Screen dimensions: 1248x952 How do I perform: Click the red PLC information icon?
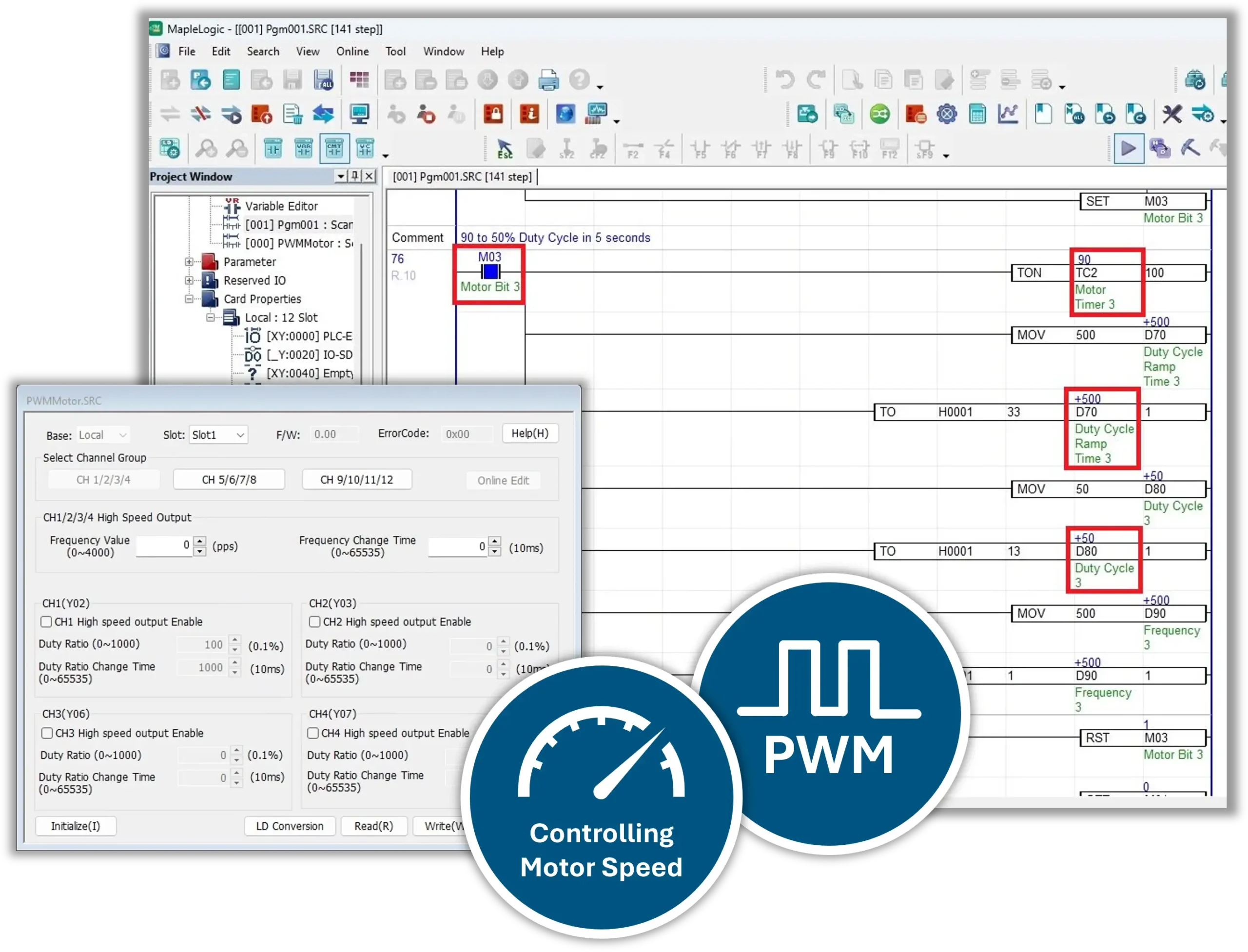pos(529,115)
